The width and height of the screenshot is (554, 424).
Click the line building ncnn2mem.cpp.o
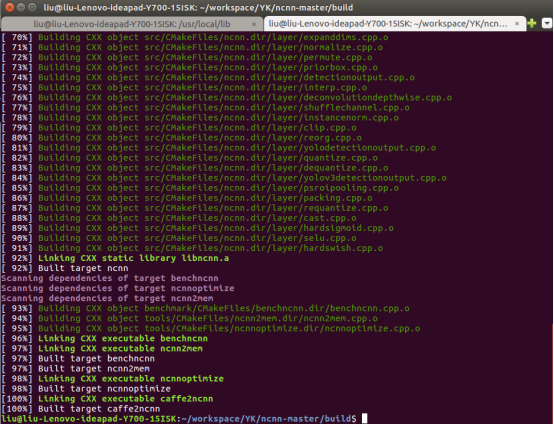tap(189, 318)
